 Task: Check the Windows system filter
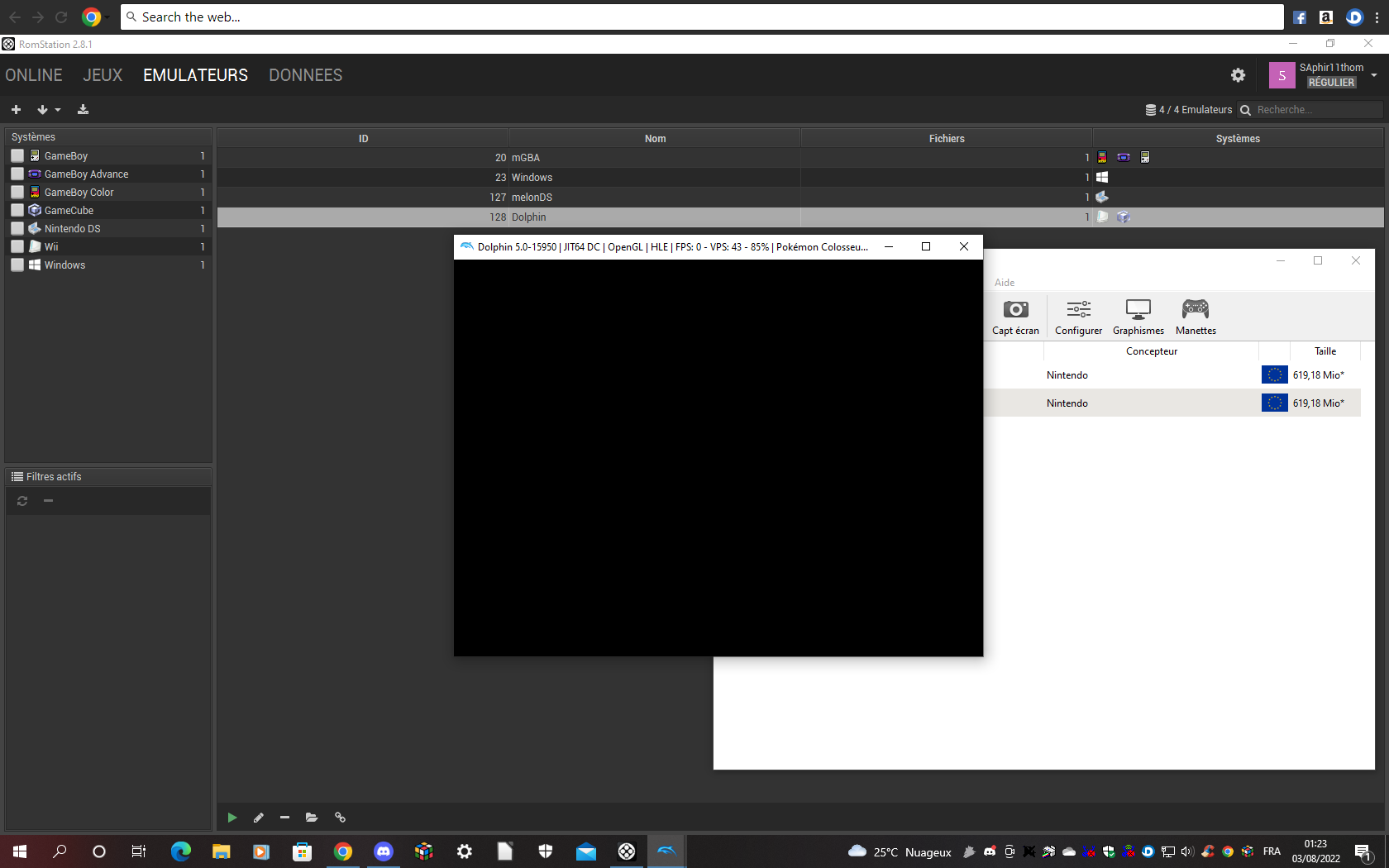(17, 265)
